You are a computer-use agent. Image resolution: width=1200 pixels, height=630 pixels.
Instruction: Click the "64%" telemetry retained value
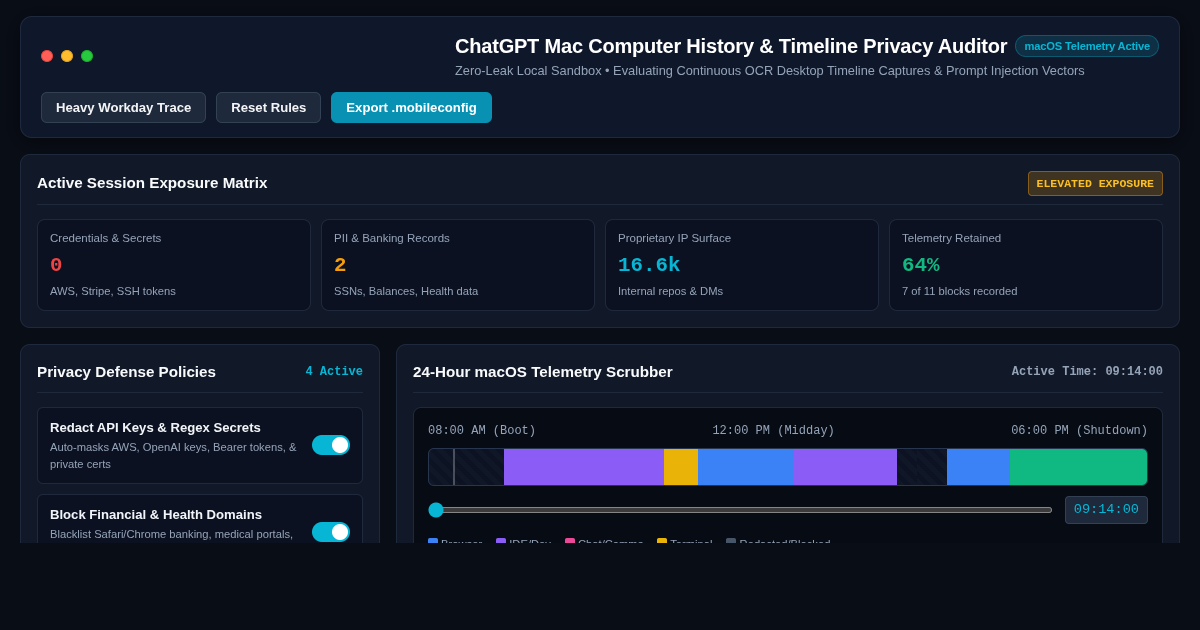coord(921,265)
